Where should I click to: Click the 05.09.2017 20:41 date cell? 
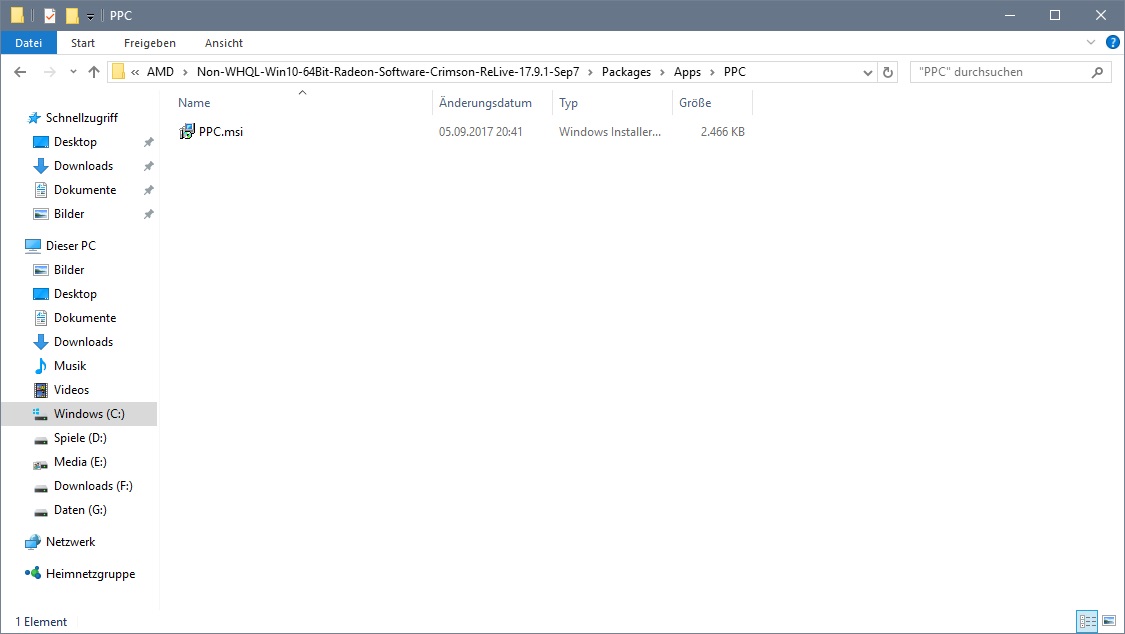481,132
